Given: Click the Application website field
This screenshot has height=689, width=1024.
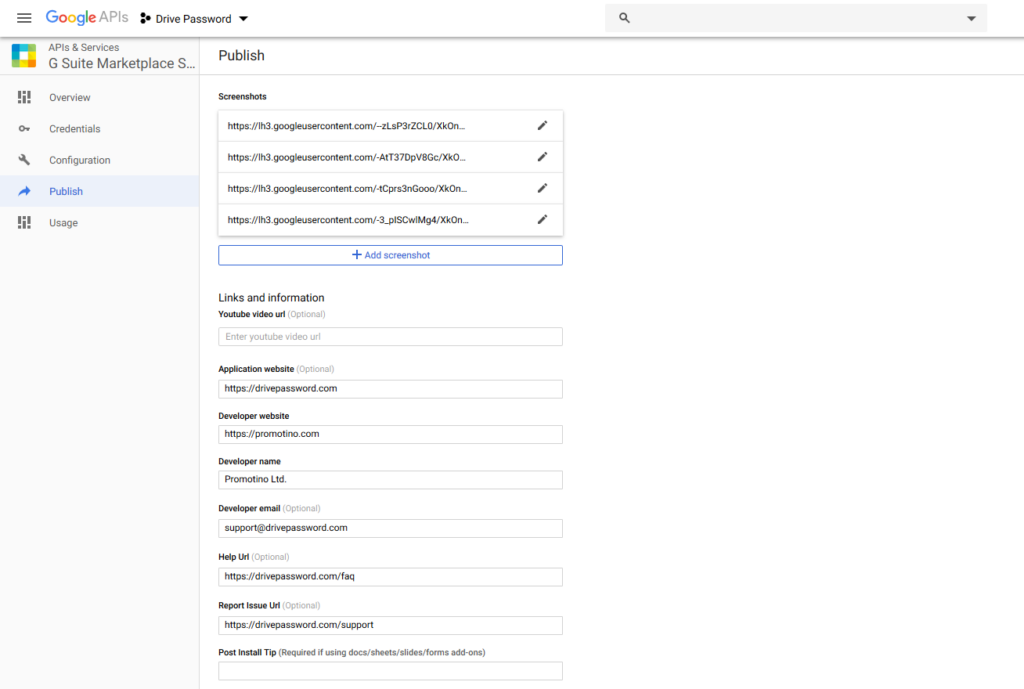Looking at the screenshot, I should 391,389.
